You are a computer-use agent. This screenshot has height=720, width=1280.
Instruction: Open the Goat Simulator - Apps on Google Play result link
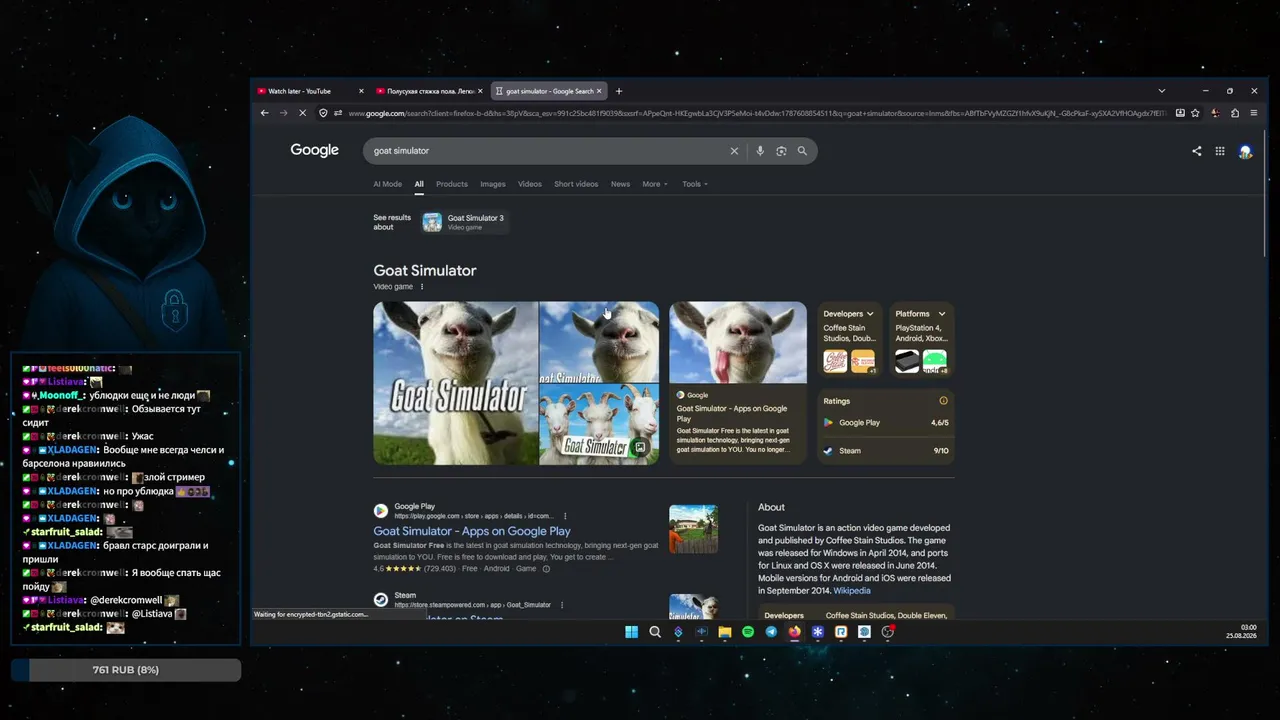tap(472, 531)
